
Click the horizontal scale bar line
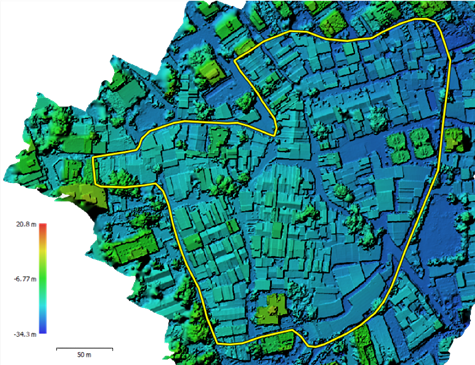84,349
